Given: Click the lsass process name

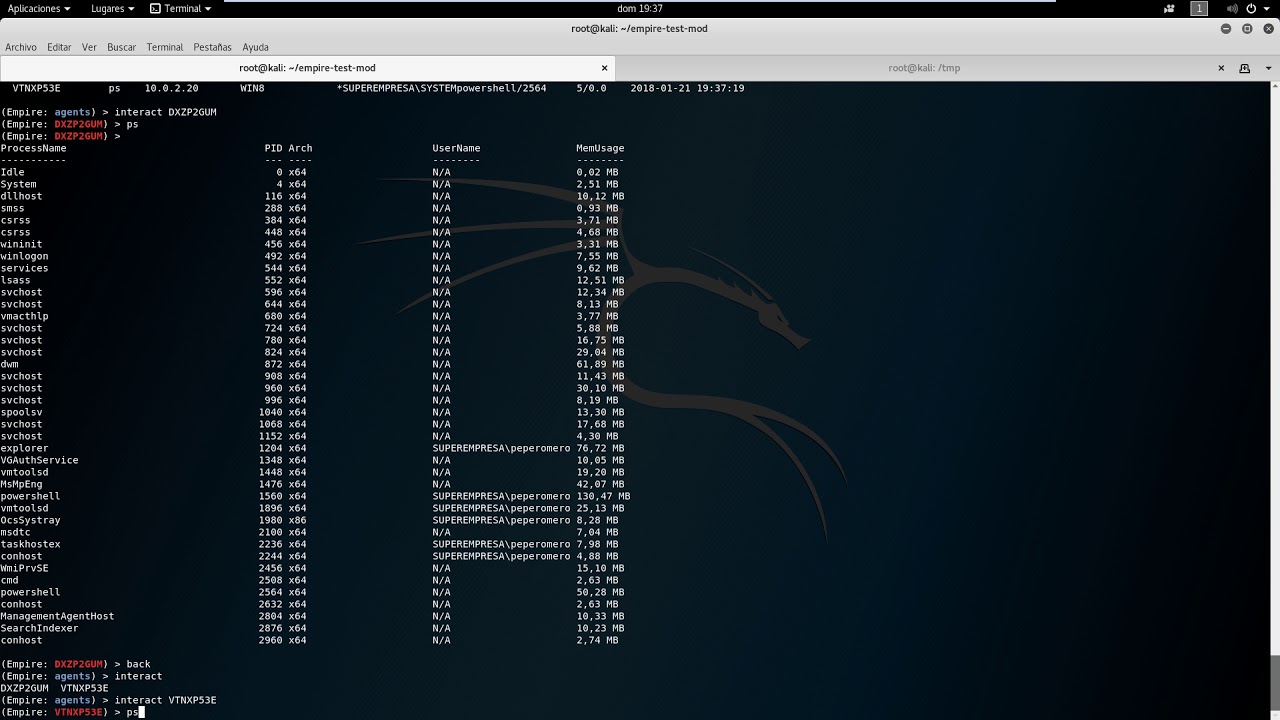Looking at the screenshot, I should pos(15,280).
